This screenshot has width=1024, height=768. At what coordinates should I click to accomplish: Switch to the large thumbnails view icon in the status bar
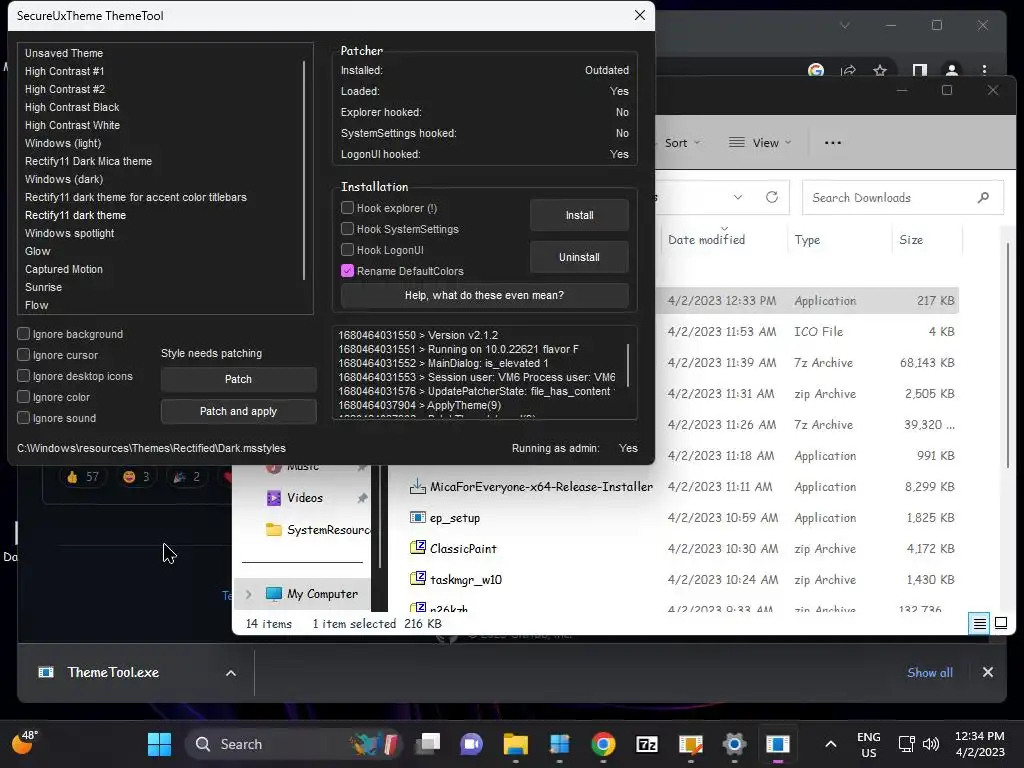(x=1000, y=624)
